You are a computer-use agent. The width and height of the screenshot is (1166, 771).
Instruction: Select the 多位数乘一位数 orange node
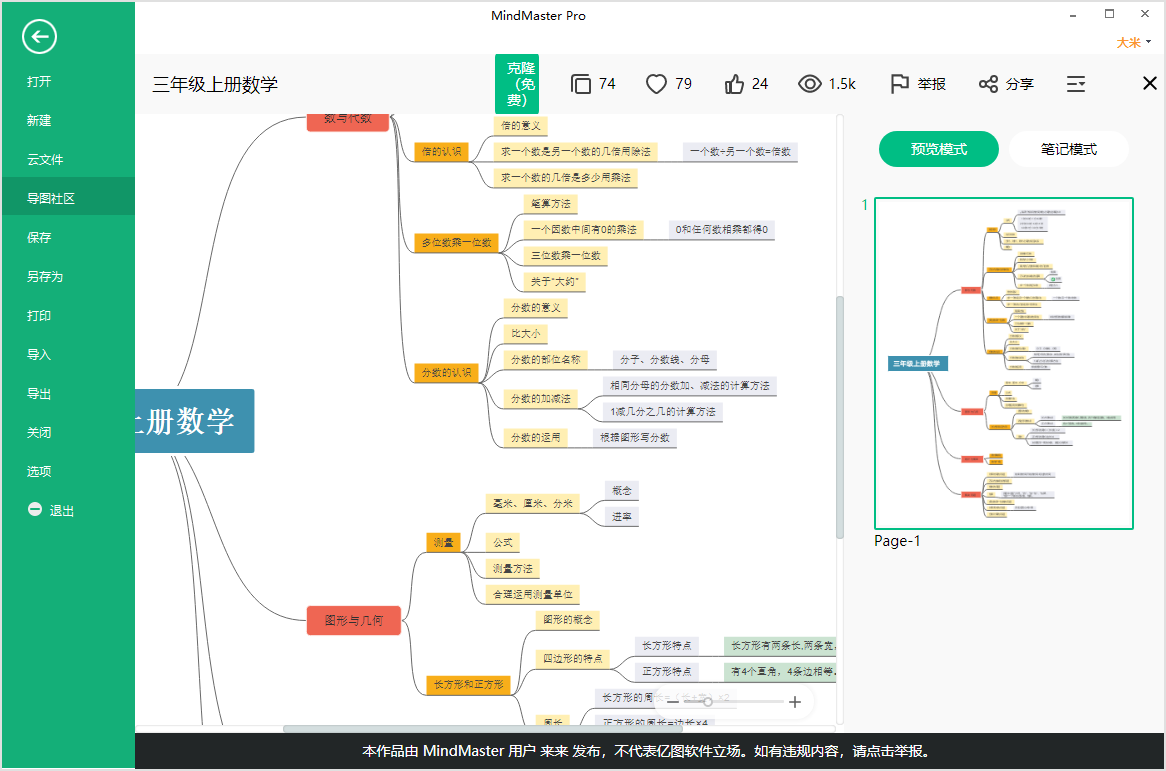457,242
